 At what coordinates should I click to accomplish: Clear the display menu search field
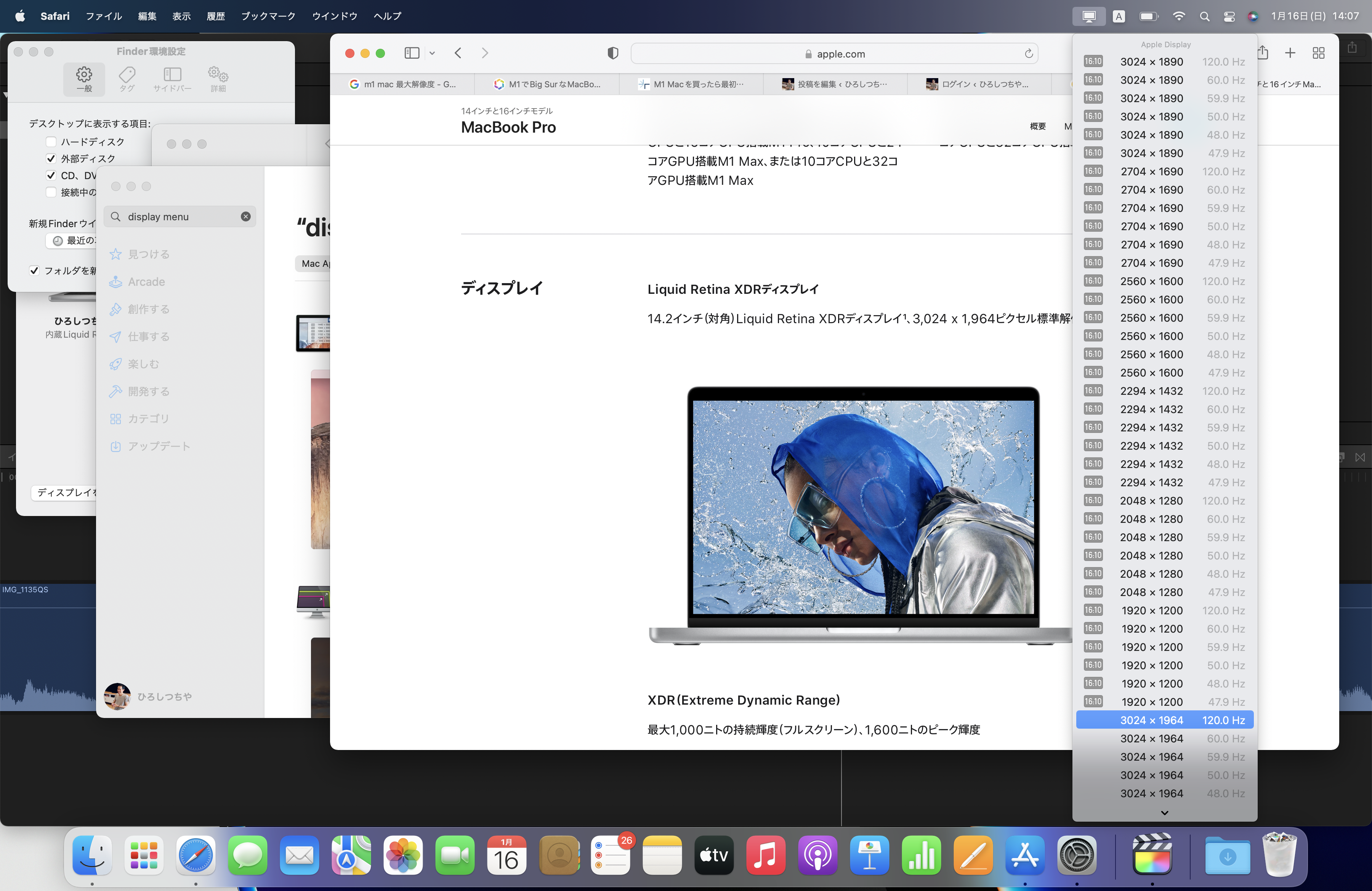[x=245, y=216]
